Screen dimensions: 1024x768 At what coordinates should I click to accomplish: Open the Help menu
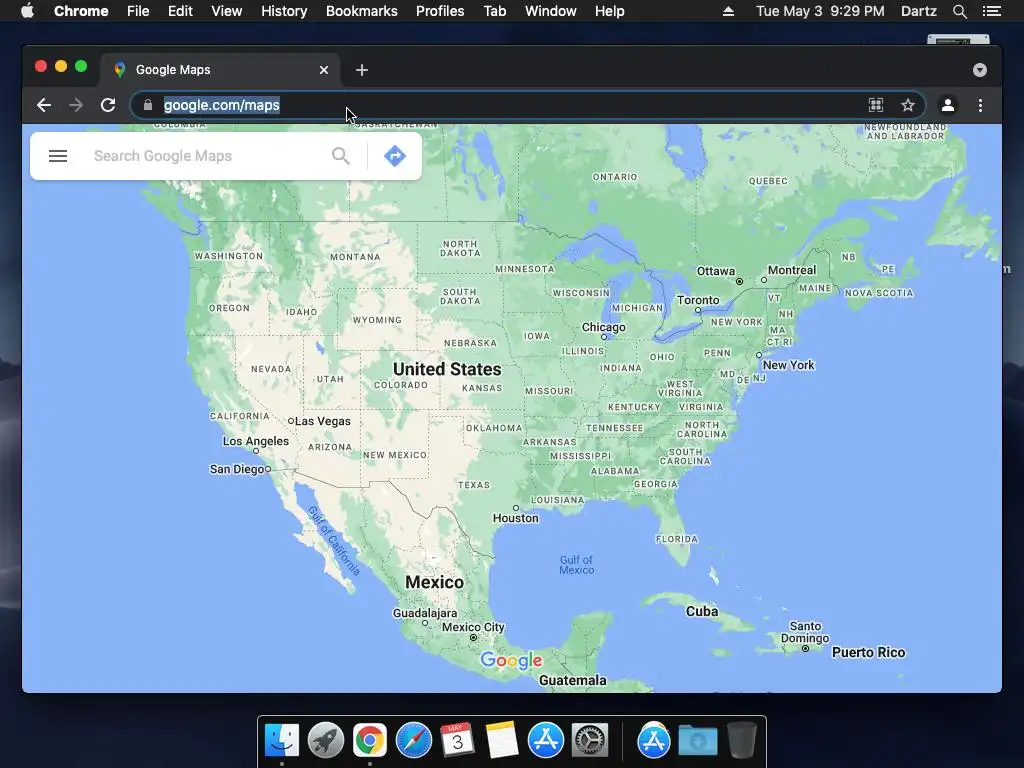click(x=609, y=11)
